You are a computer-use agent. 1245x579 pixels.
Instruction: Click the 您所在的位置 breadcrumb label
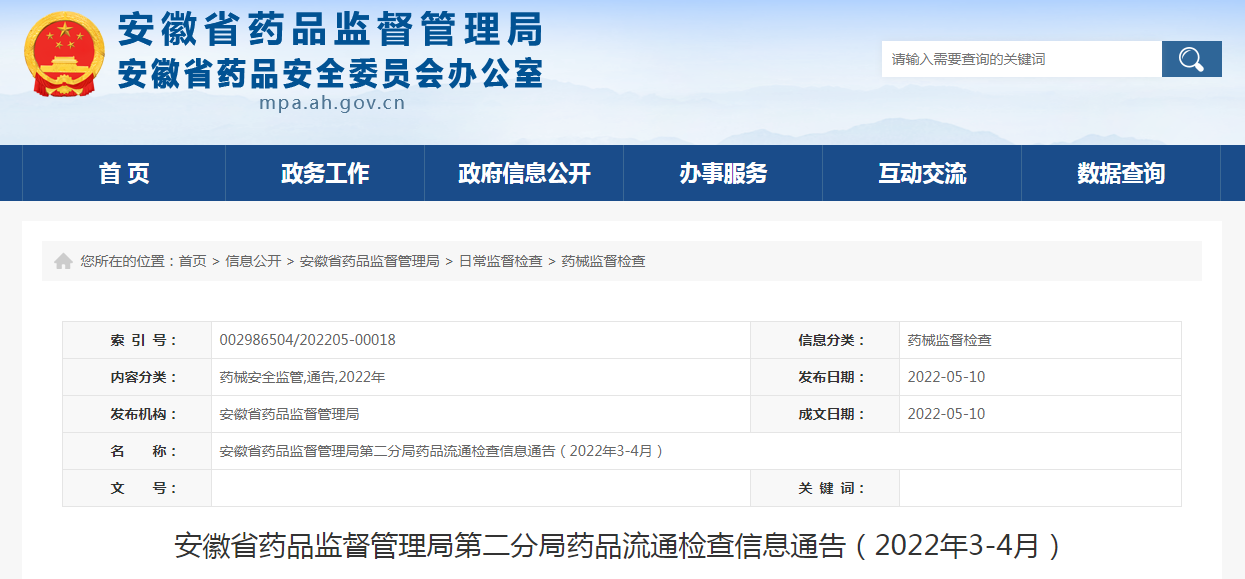click(128, 261)
